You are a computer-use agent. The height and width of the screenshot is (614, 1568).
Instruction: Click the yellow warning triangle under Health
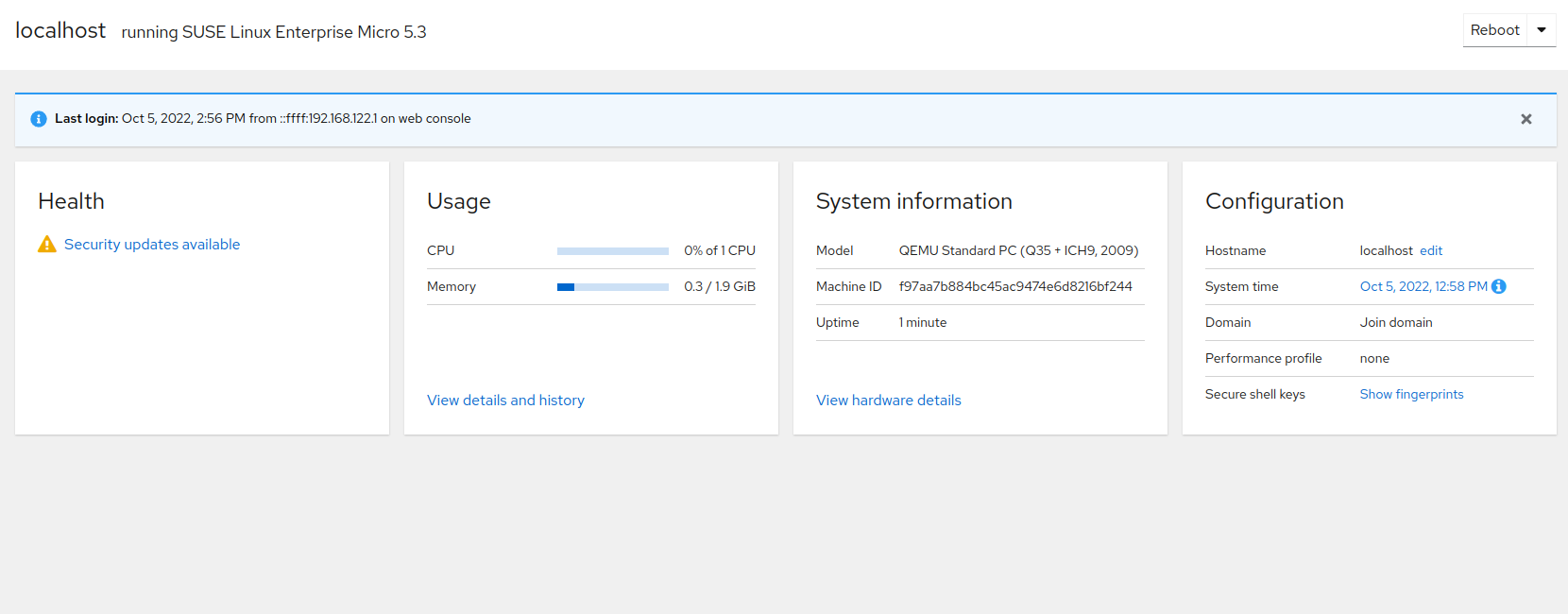tap(47, 245)
